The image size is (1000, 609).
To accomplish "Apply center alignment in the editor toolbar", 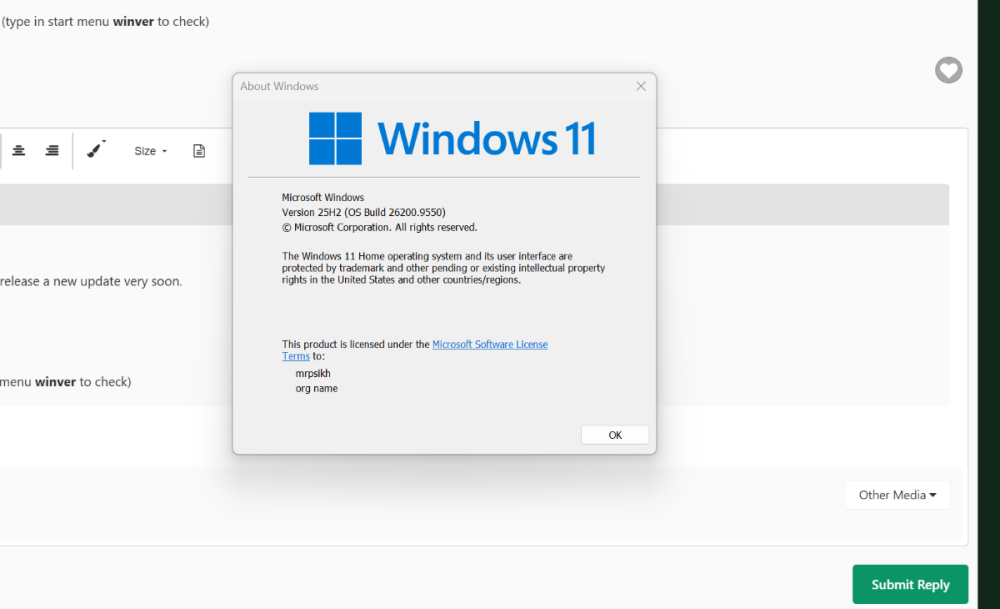I will point(18,150).
